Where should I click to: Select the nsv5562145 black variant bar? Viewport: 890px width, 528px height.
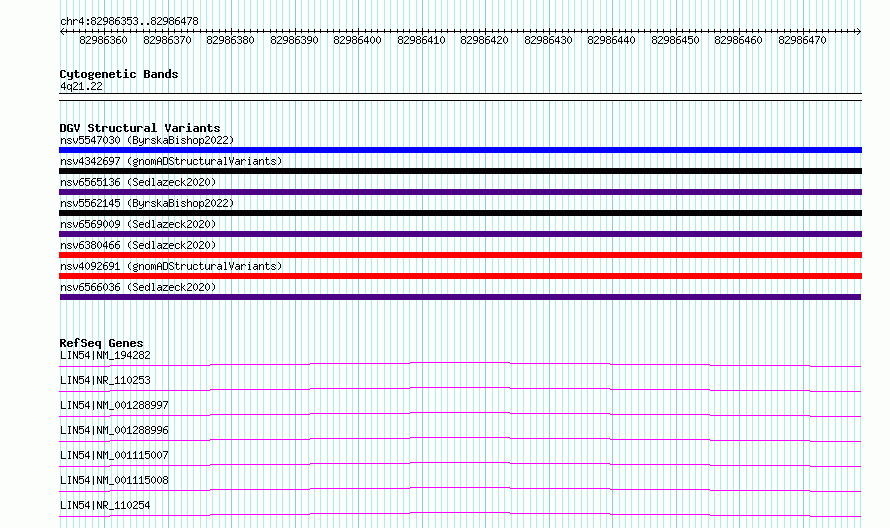pyautogui.click(x=460, y=213)
